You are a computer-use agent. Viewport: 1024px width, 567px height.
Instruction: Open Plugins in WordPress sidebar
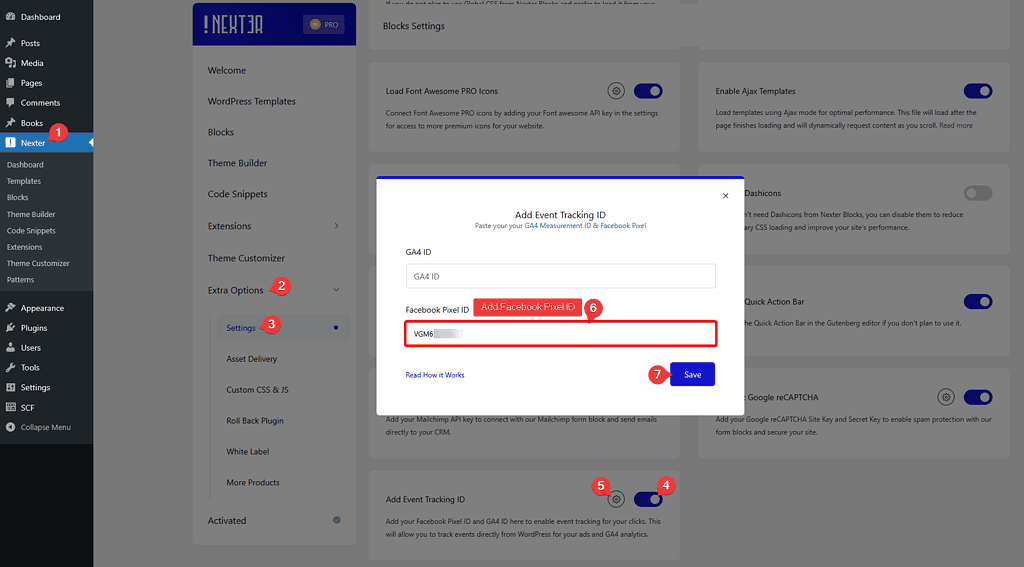[x=34, y=328]
